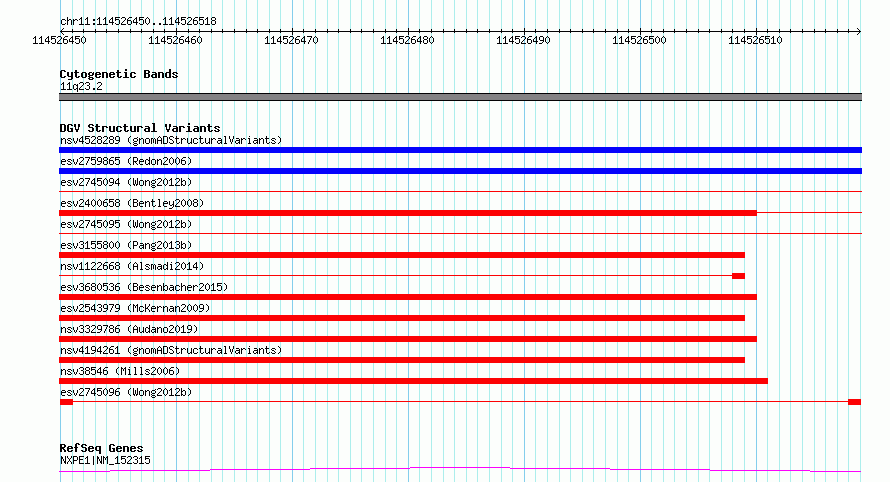Open variant esv2745095 (Wong2012b) label
Screen dimensions: 890x482
[x=126, y=224]
